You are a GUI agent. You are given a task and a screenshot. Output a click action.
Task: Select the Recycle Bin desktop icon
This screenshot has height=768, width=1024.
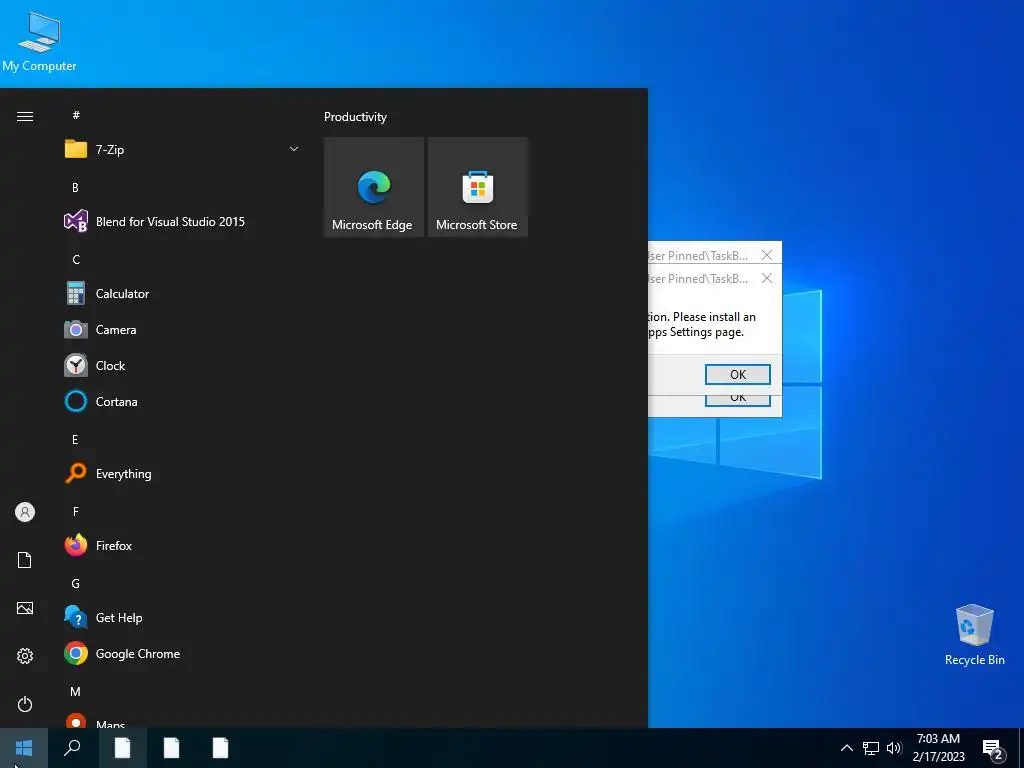pyautogui.click(x=974, y=635)
